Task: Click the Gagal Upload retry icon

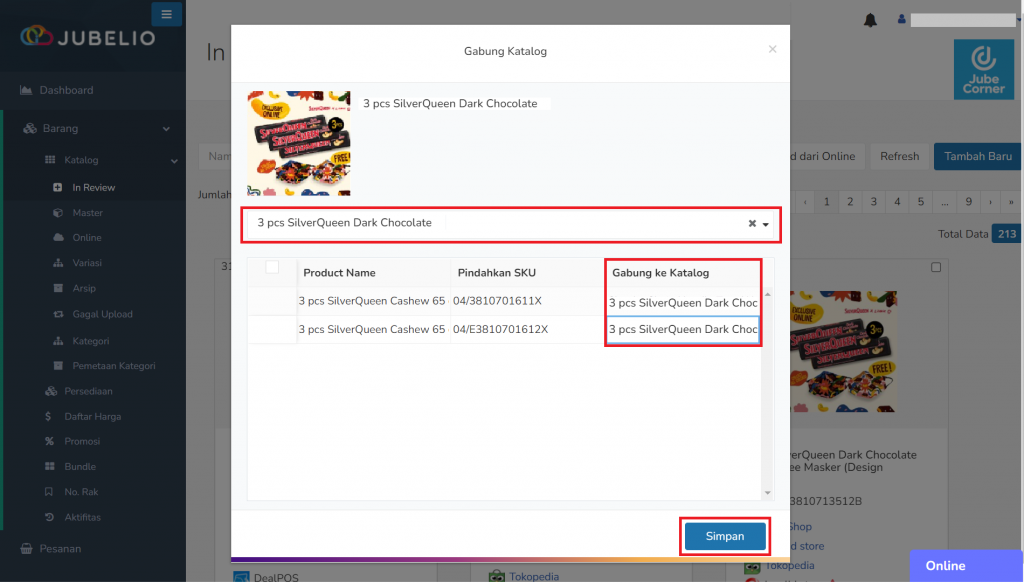Action: [x=58, y=314]
